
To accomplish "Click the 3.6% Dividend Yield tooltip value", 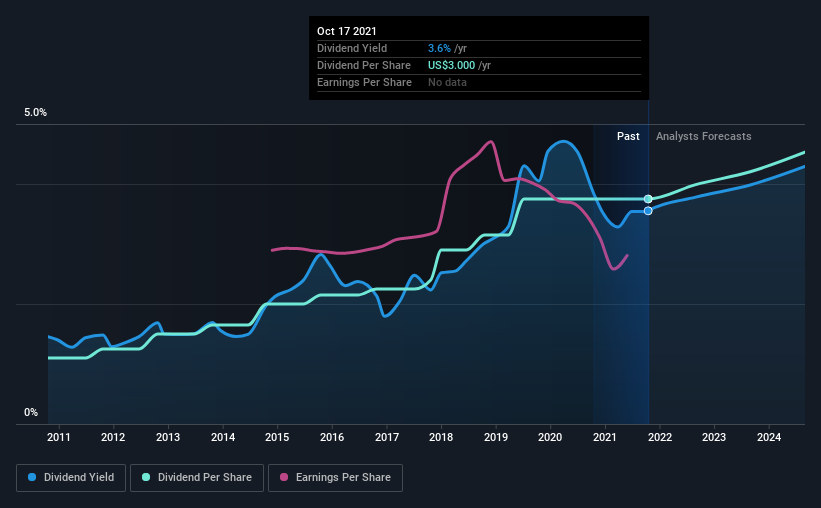I will 439,48.
